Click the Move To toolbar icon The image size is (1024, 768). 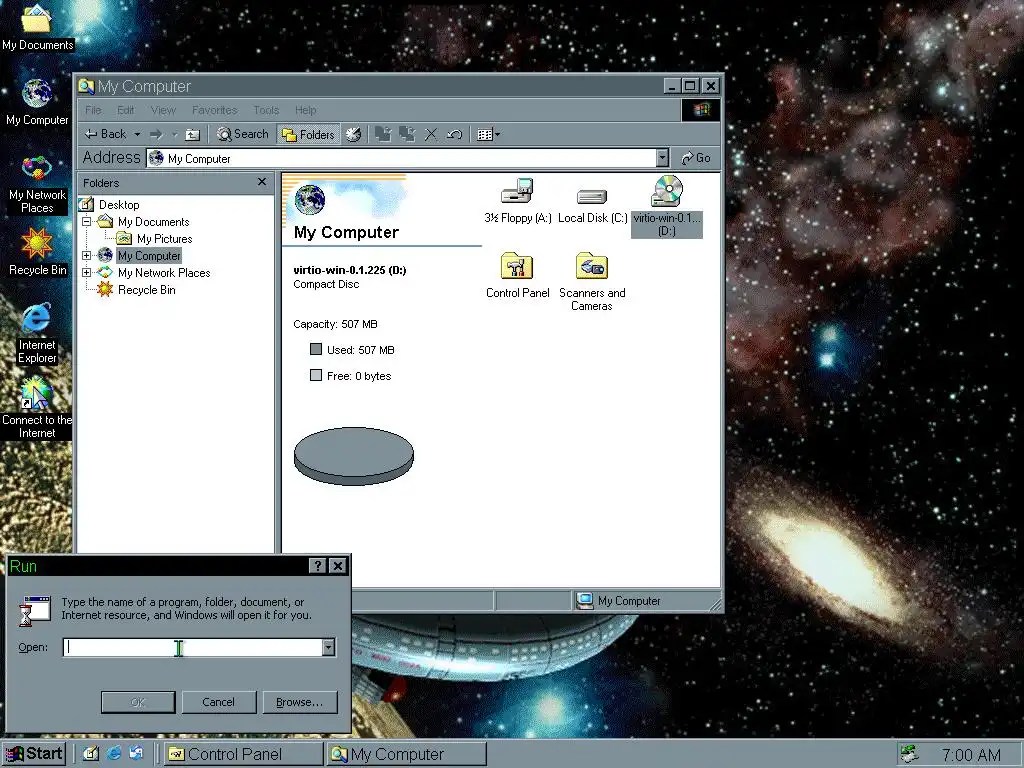[383, 135]
